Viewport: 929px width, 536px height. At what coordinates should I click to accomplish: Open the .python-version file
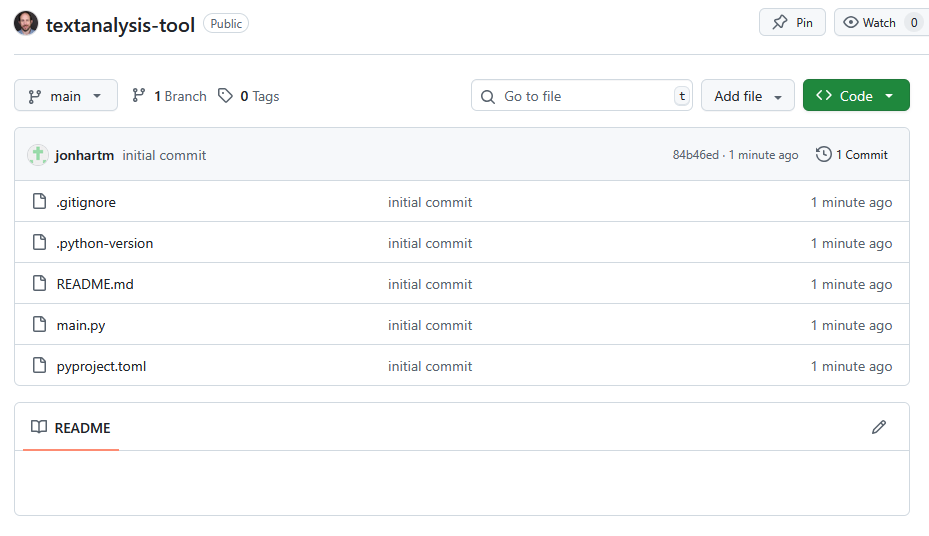tap(105, 243)
